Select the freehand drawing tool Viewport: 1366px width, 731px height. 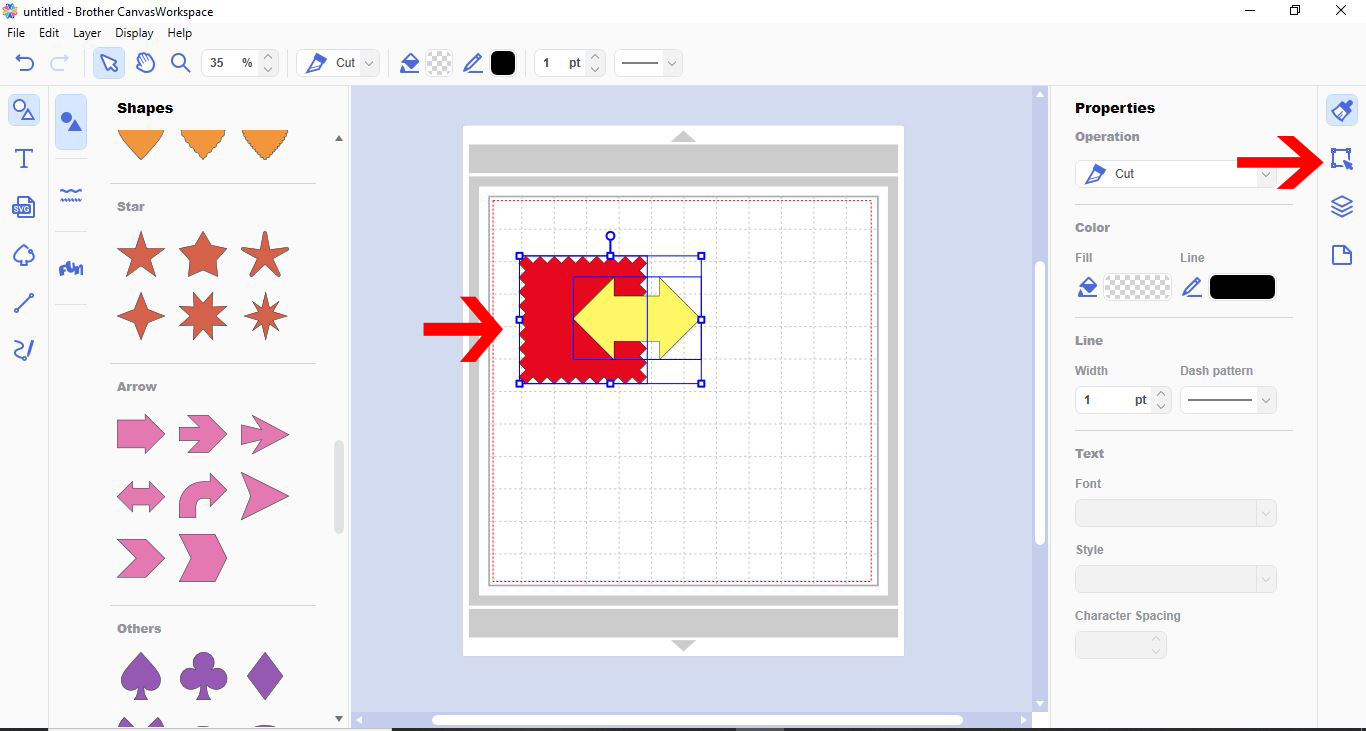pyautogui.click(x=24, y=350)
